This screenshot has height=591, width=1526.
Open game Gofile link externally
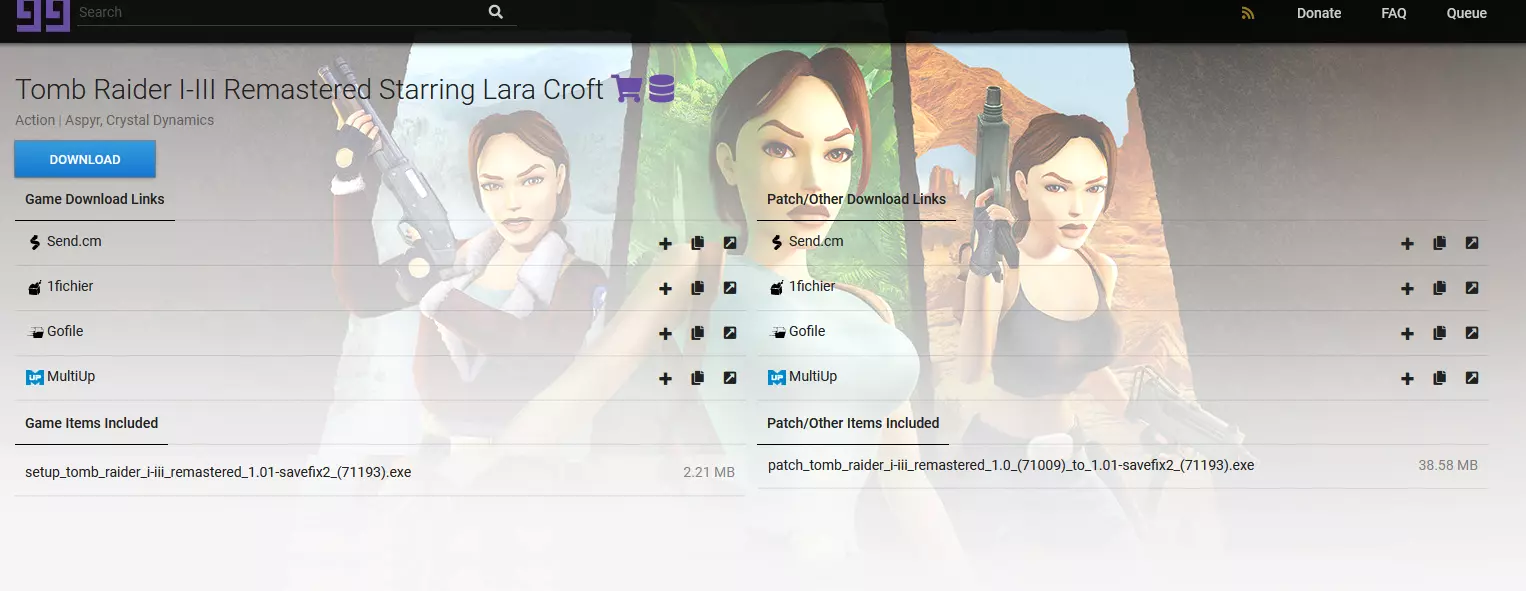point(730,333)
